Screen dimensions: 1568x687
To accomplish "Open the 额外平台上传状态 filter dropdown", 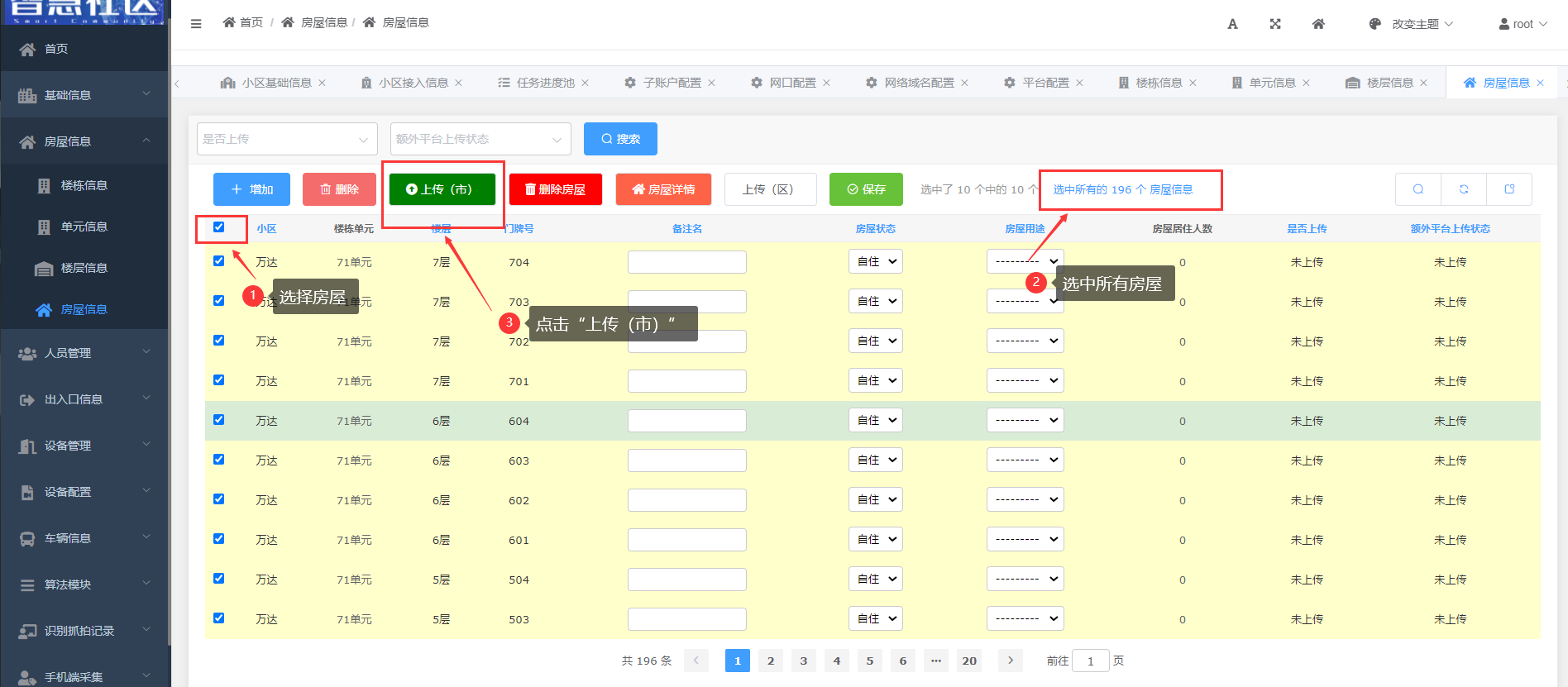I will coord(480,139).
